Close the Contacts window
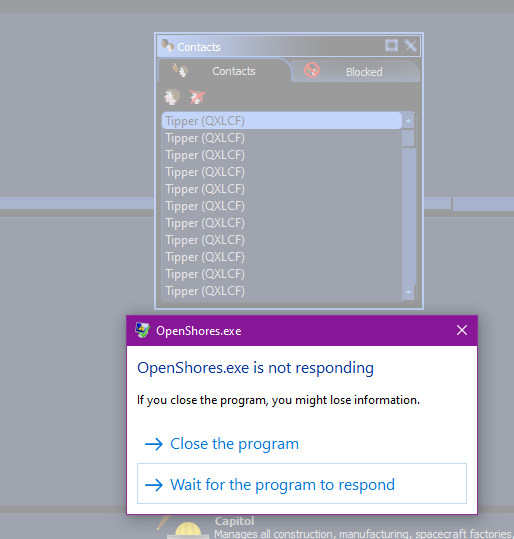The height and width of the screenshot is (539, 514). (411, 45)
